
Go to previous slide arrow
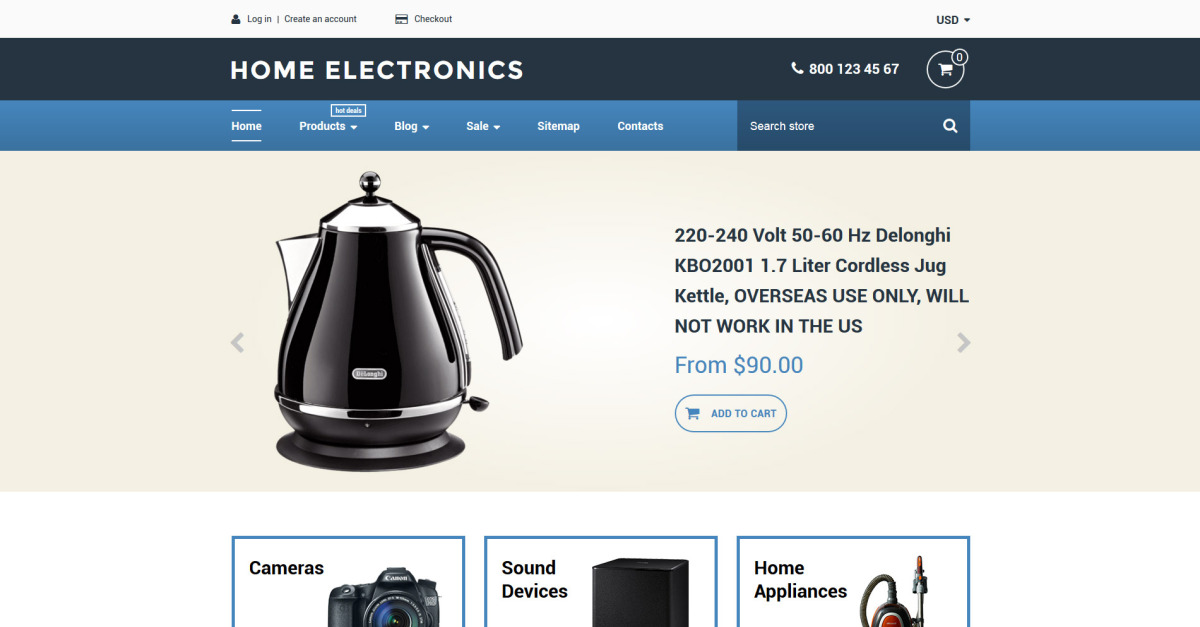237,343
